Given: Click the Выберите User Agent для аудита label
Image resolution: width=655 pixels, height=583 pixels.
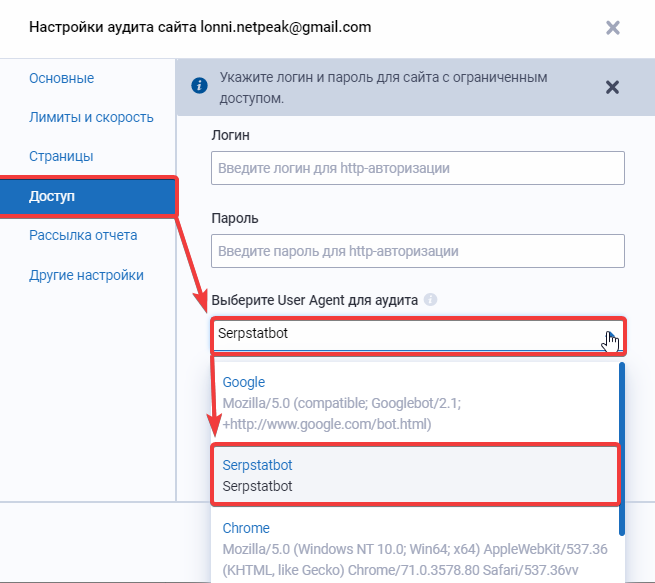Looking at the screenshot, I should pyautogui.click(x=315, y=300).
